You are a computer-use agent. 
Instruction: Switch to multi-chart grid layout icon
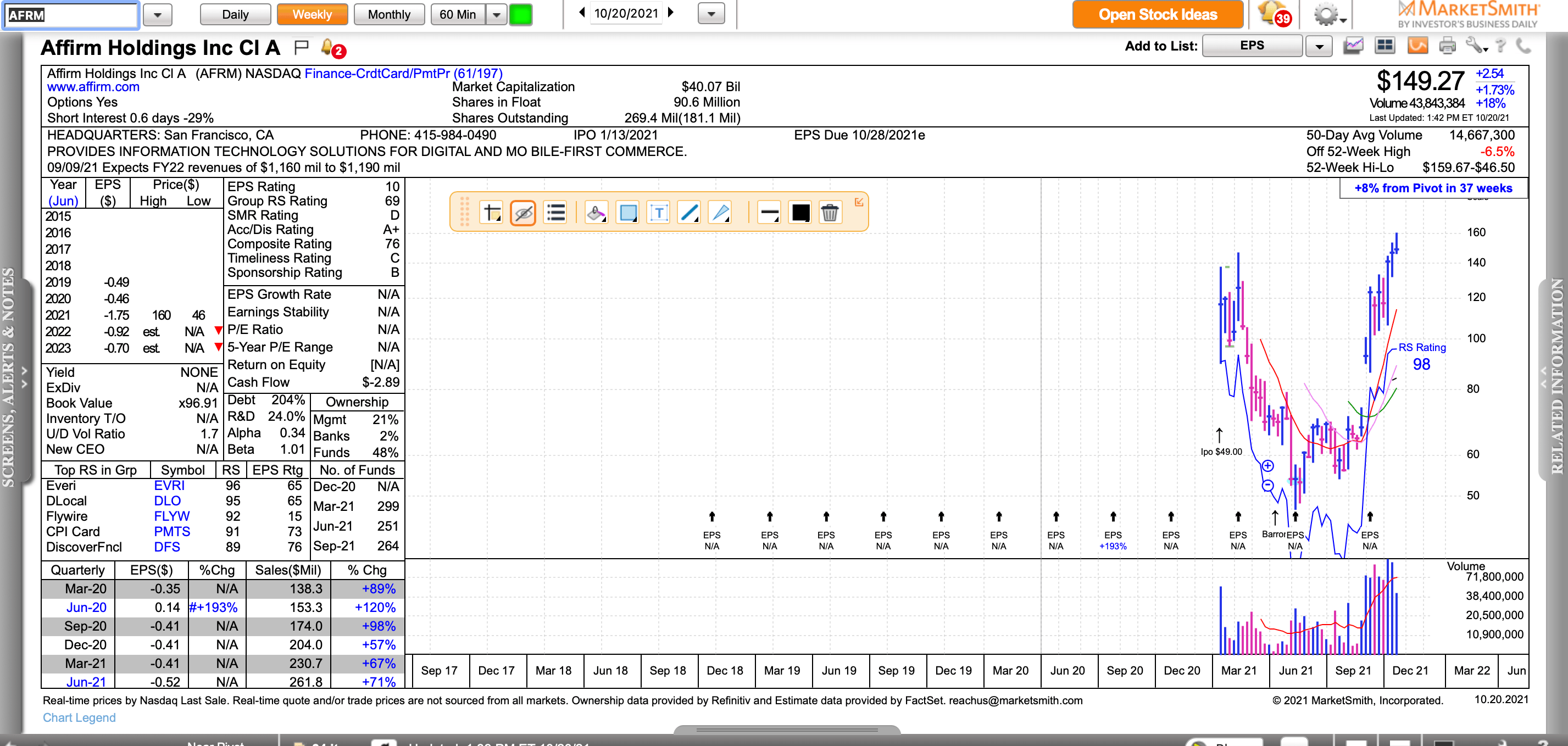[1386, 46]
